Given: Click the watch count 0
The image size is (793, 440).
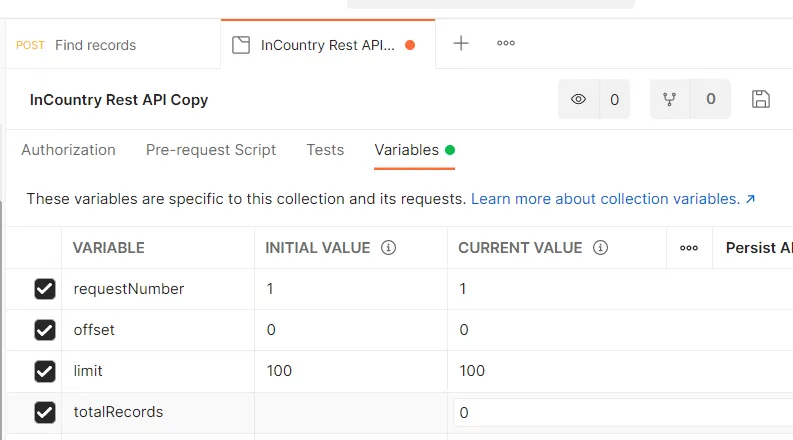Looking at the screenshot, I should pyautogui.click(x=614, y=99).
